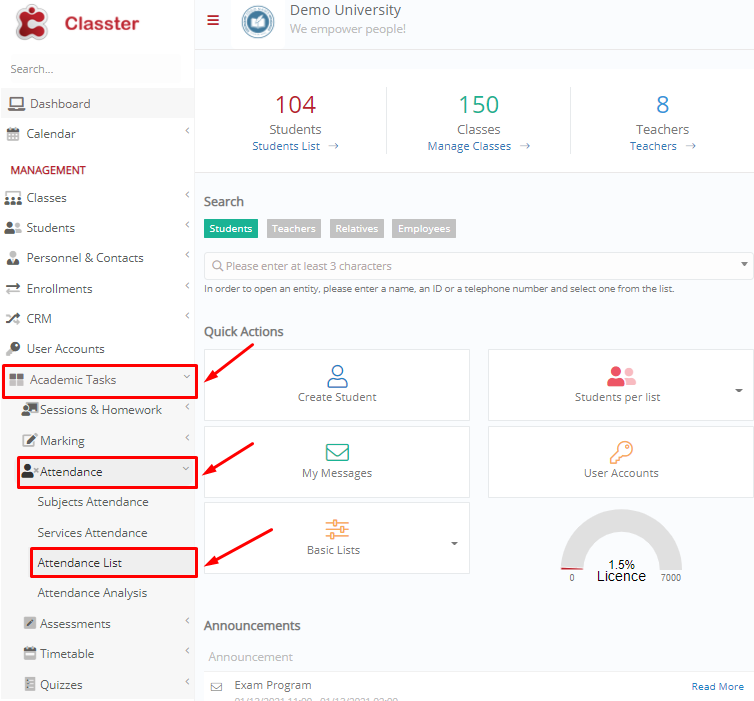Click the Attendance person icon
754x701 pixels.
29,471
